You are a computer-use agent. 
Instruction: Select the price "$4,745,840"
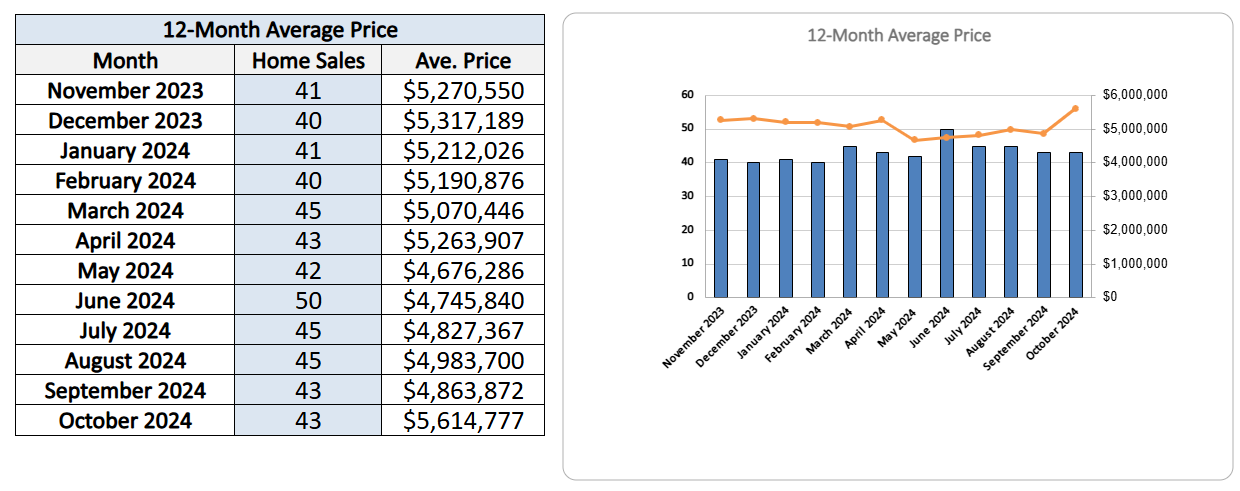coord(463,300)
